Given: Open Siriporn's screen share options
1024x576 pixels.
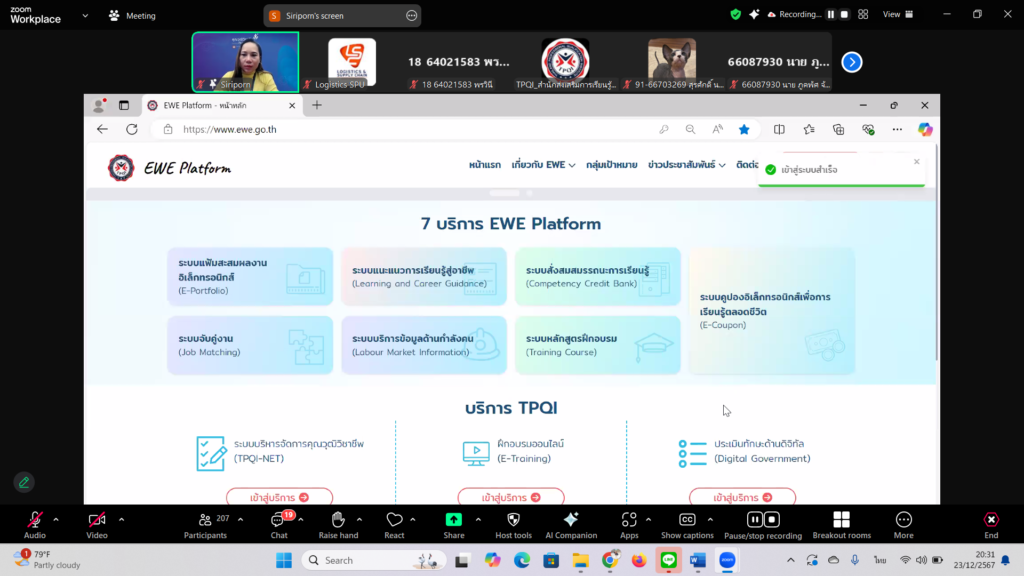Looking at the screenshot, I should (411, 16).
